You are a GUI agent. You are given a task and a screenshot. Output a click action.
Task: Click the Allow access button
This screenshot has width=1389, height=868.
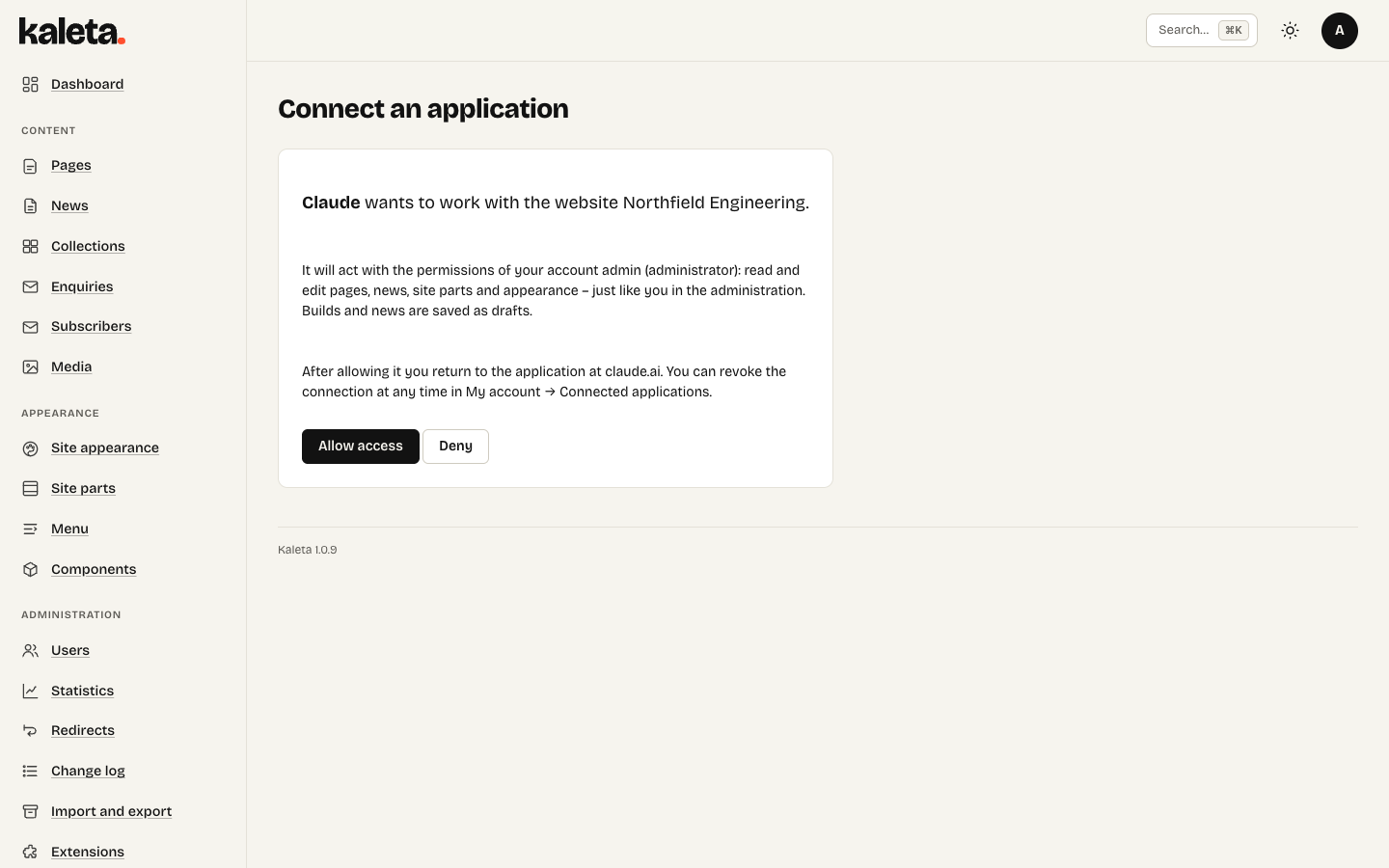coord(361,447)
